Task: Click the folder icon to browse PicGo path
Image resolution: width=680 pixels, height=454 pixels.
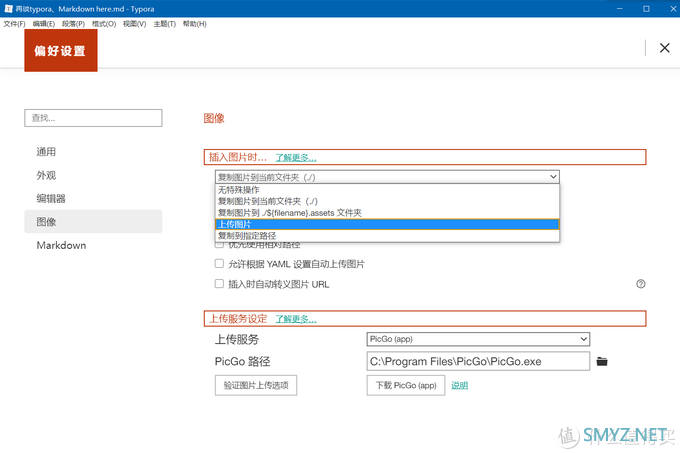Action: point(602,361)
